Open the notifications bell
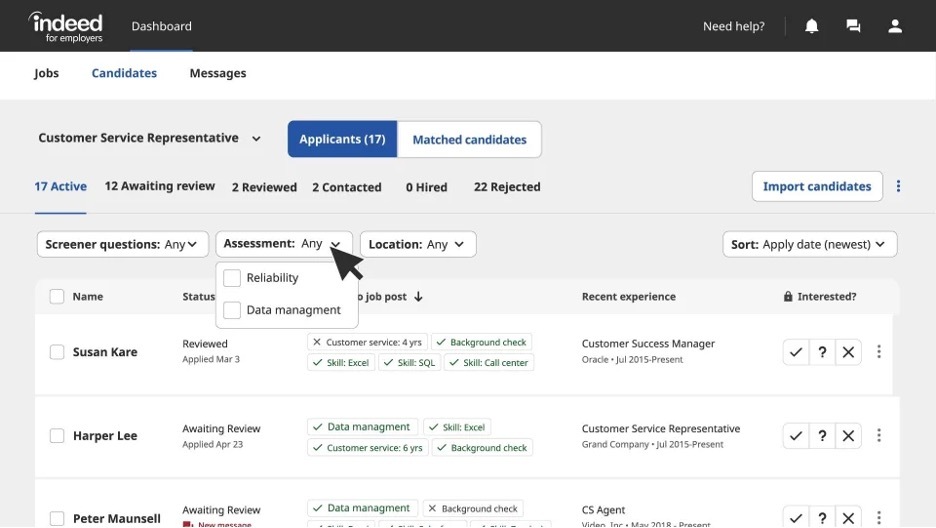The width and height of the screenshot is (936, 528). tap(811, 26)
